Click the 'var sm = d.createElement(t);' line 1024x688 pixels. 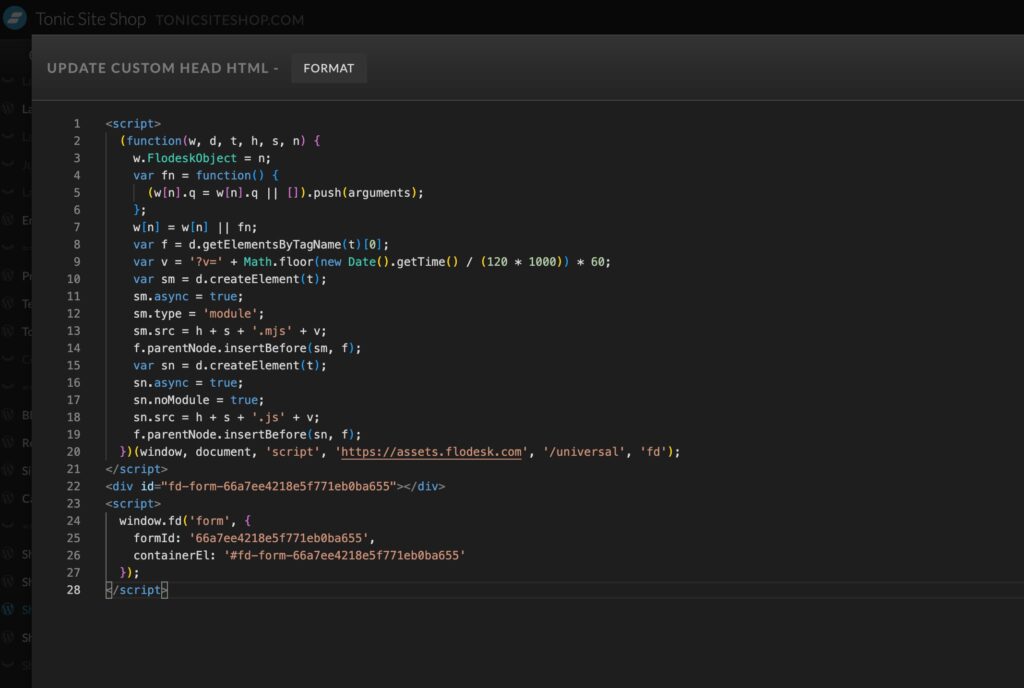pos(230,279)
